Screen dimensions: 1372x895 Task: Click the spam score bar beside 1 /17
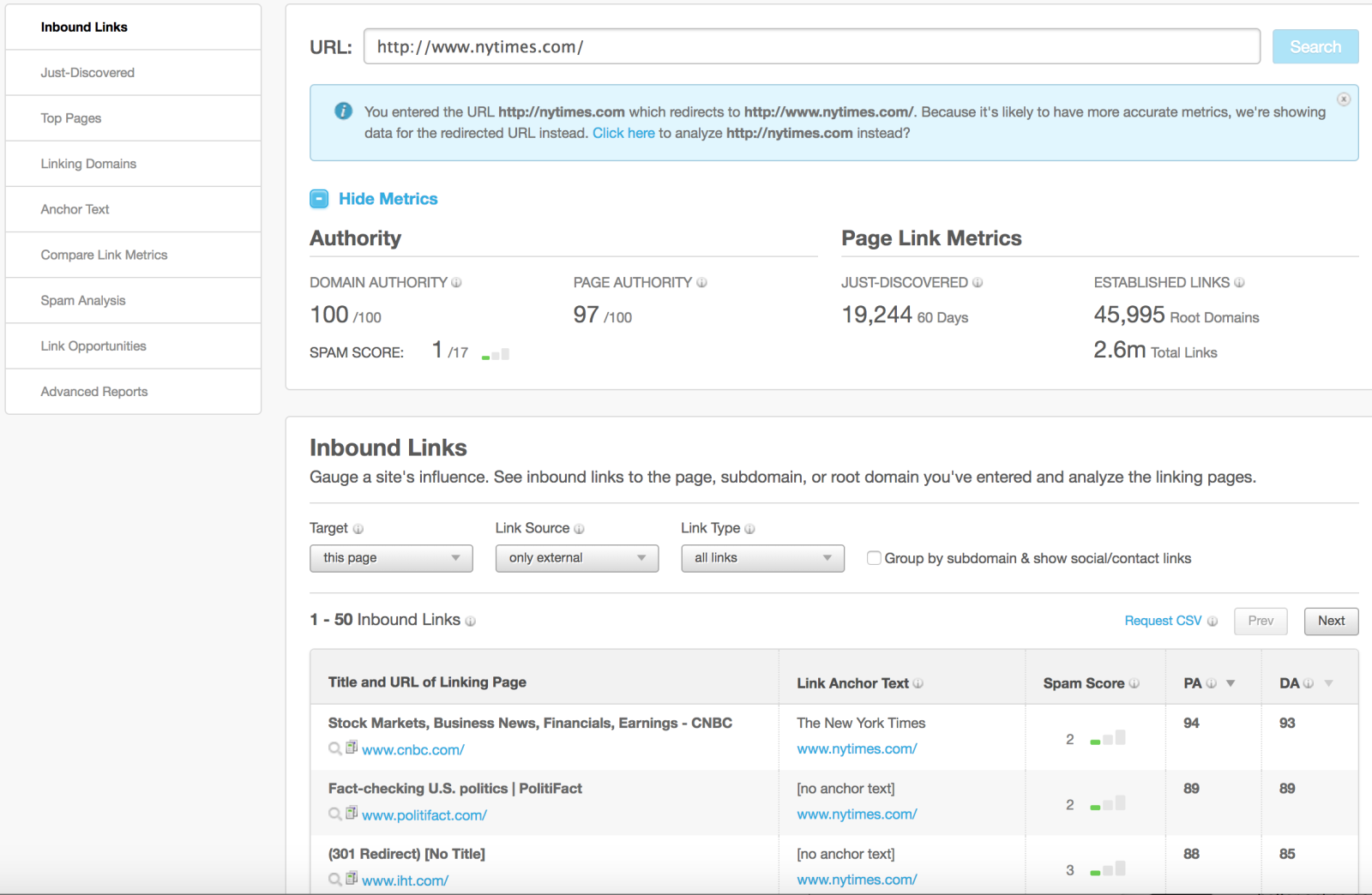(496, 354)
